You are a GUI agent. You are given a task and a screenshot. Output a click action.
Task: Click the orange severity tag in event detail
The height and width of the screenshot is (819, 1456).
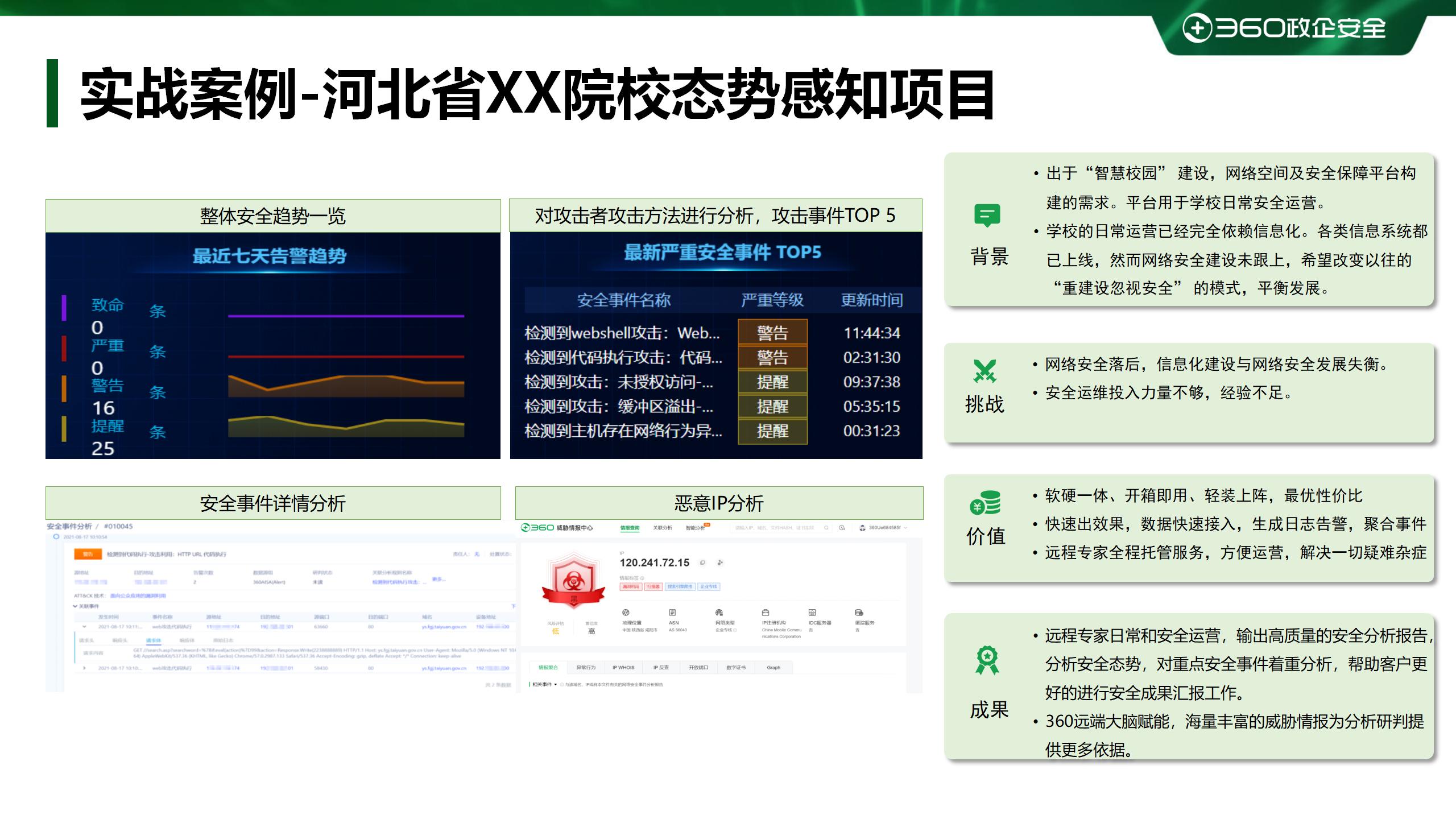88,554
